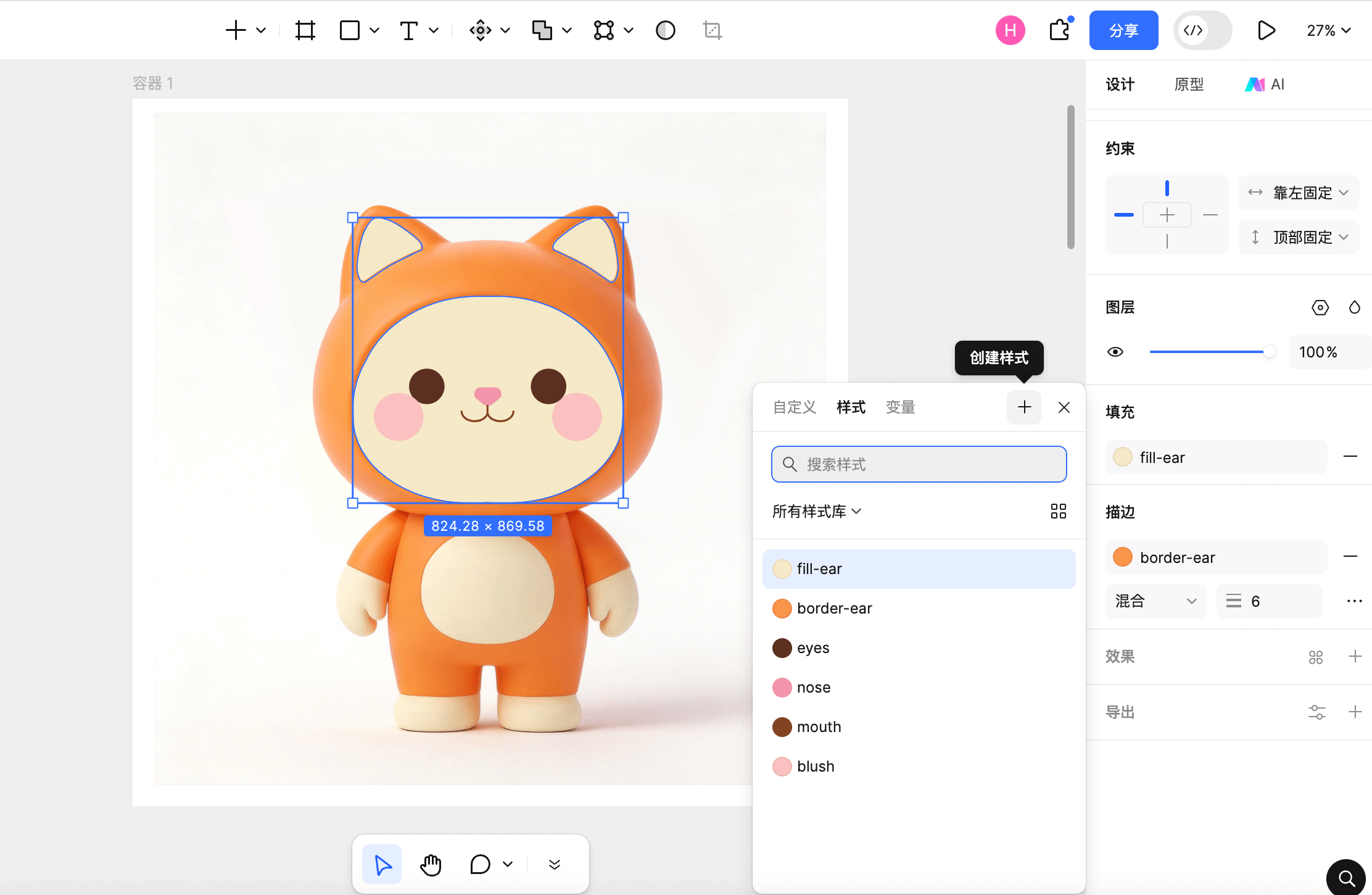Viewport: 1372px width, 895px height.
Task: Toggle layer visibility eye icon
Action: pos(1115,352)
